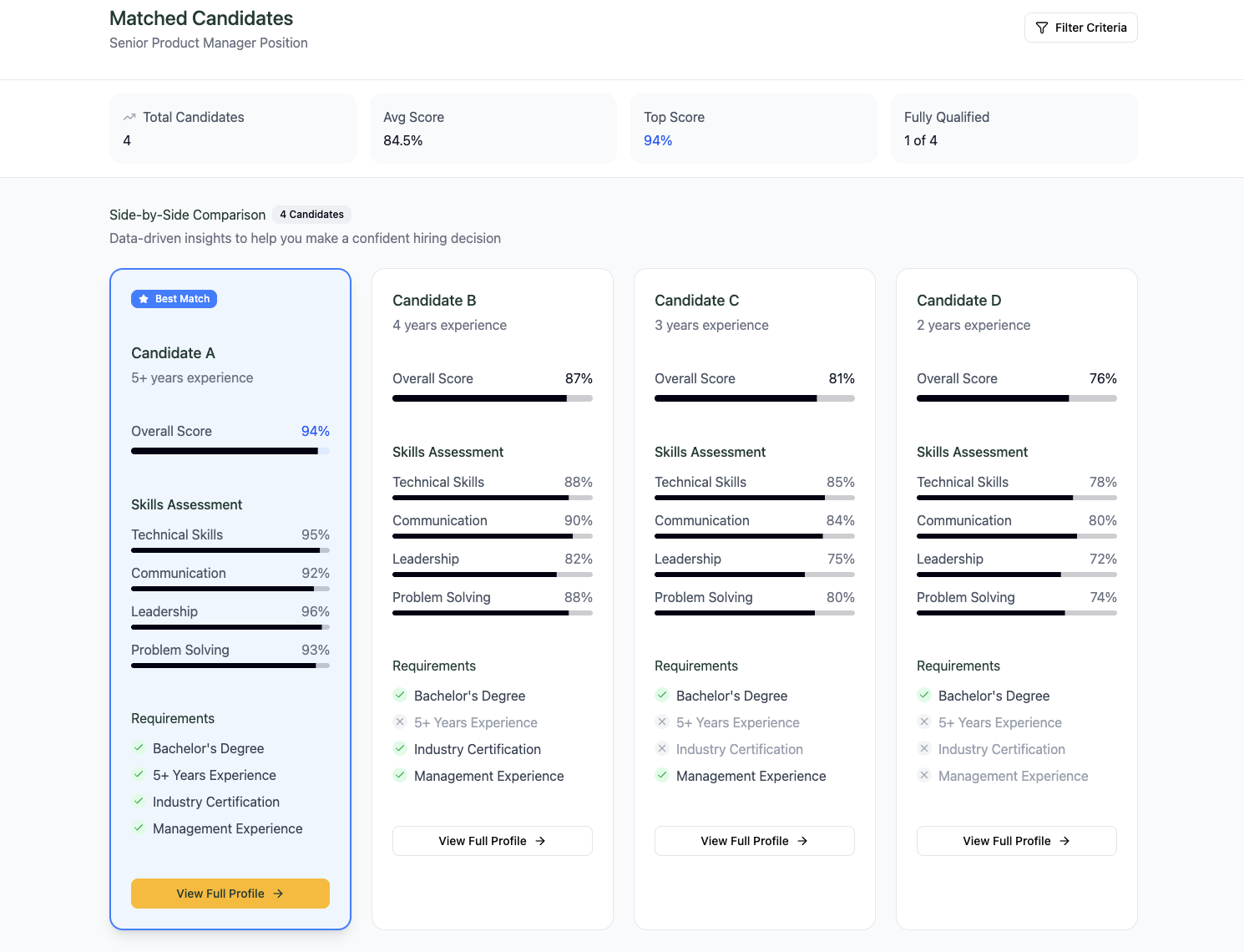Viewport: 1244px width, 952px height.
Task: Click the arrow icon on Candidate C's profile button
Action: click(802, 841)
